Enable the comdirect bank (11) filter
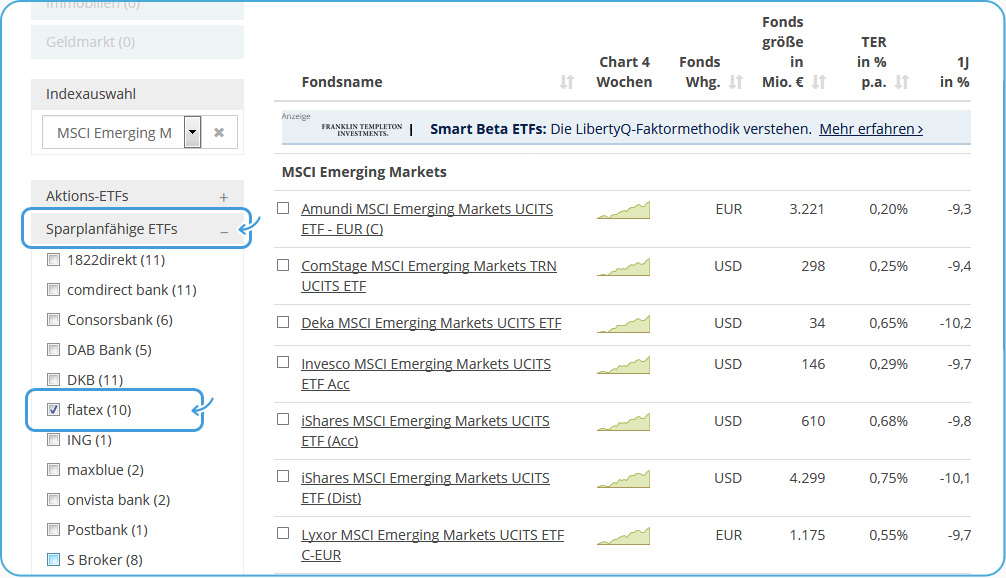The height and width of the screenshot is (578, 1006). click(x=54, y=290)
